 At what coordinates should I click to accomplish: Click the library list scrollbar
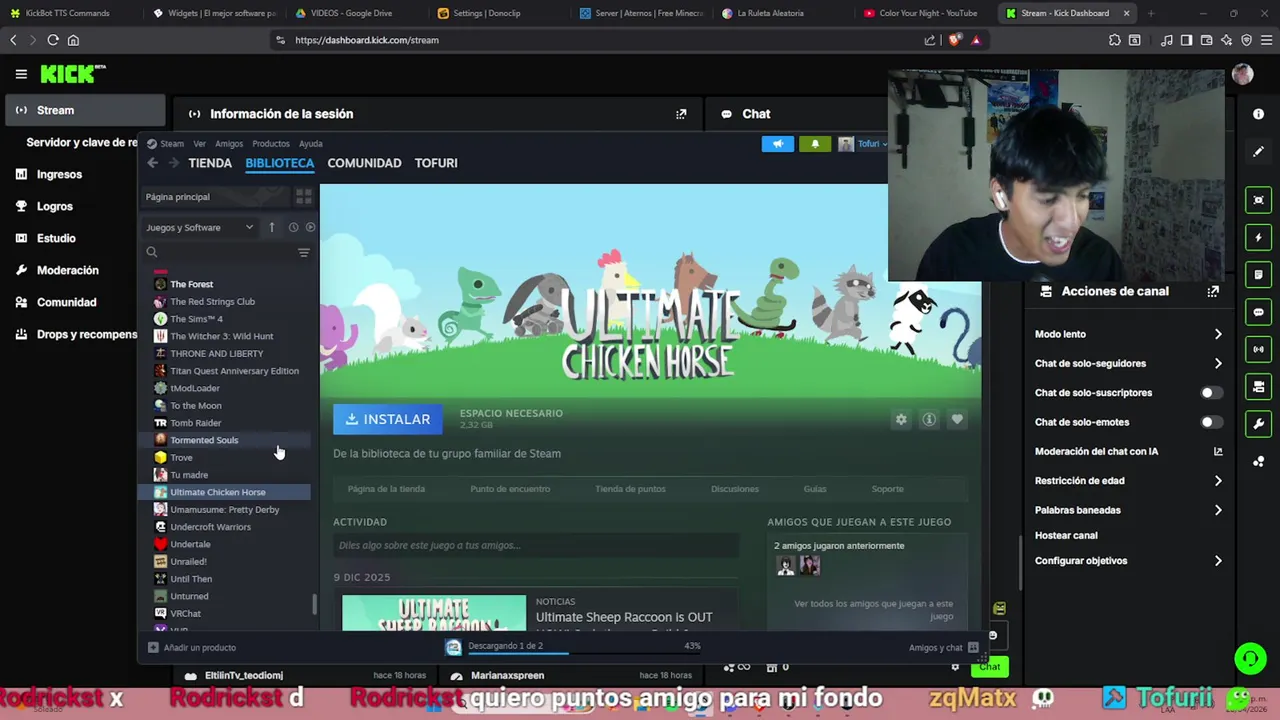coord(315,604)
